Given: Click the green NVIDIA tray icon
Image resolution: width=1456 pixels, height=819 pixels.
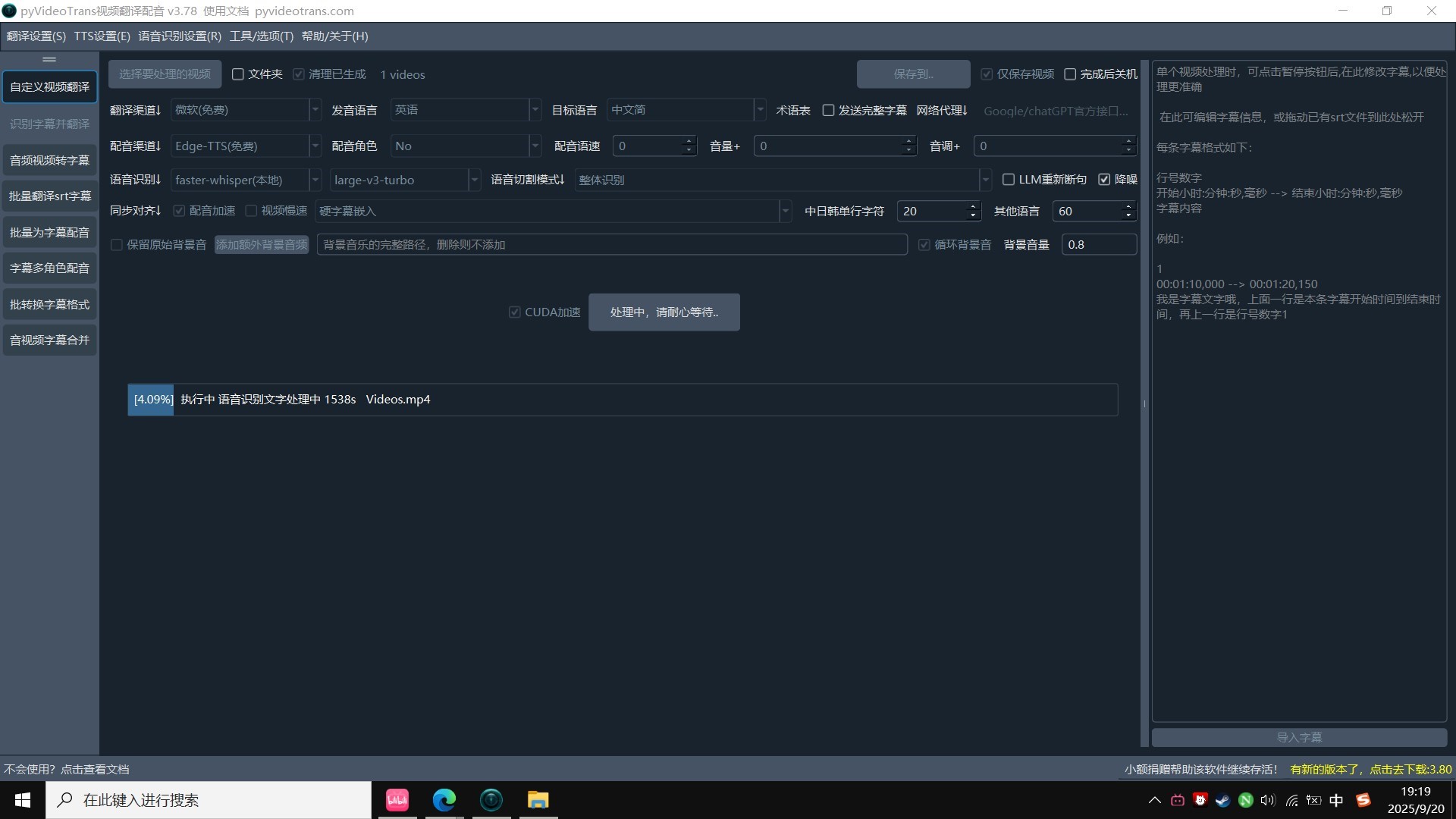Looking at the screenshot, I should click(1245, 800).
